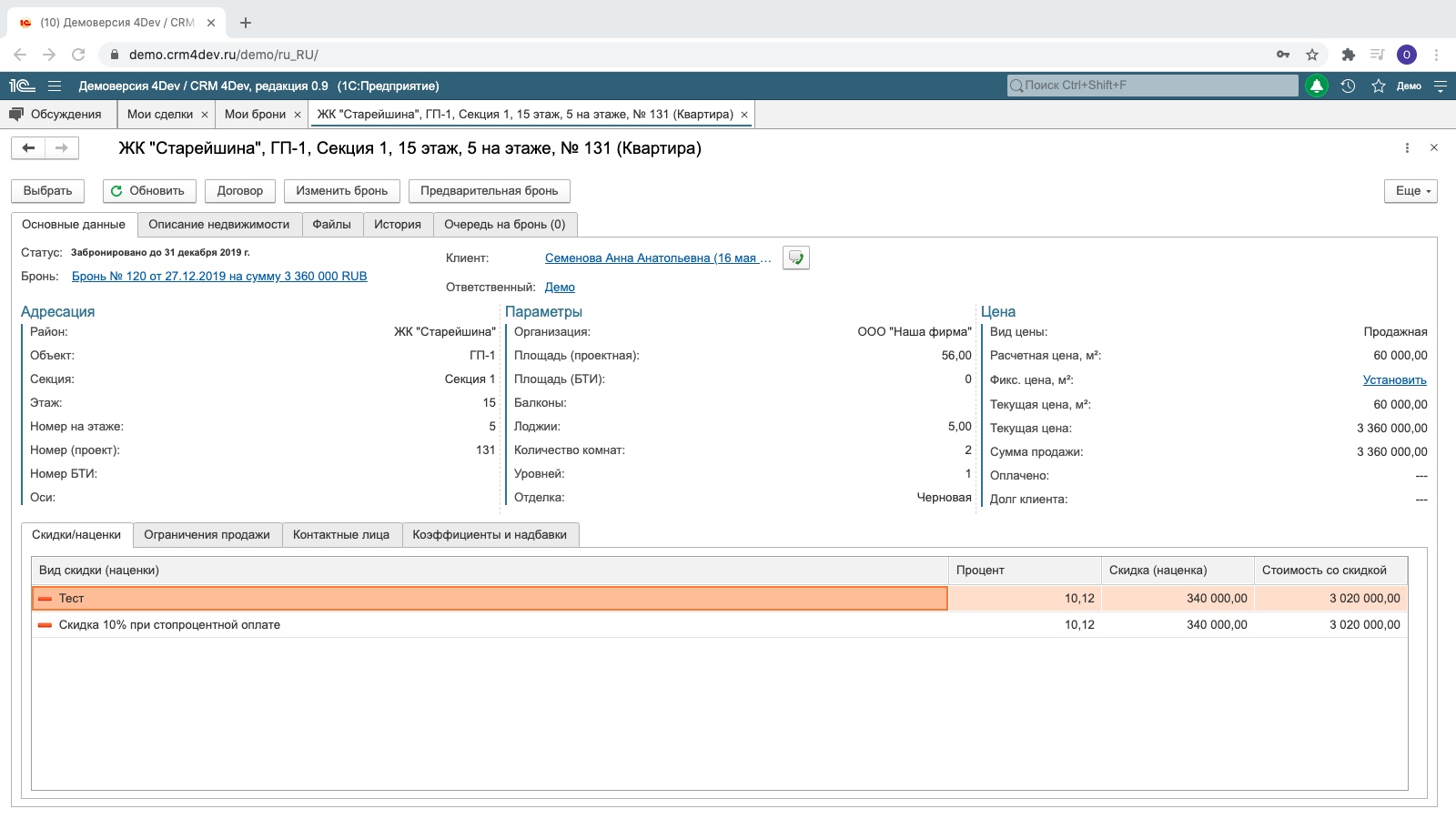Switch to the Описание недвижимости tab
This screenshot has width=1456, height=819.
pos(220,224)
